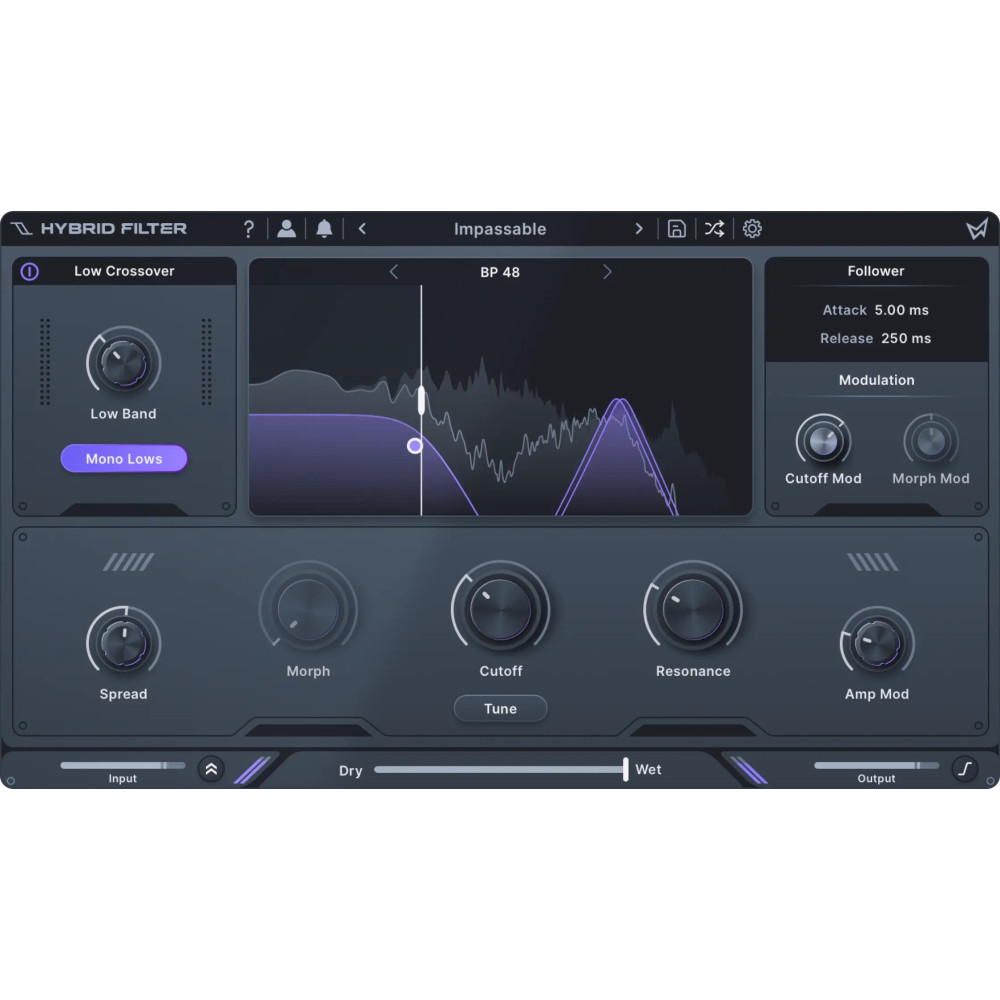
Task: Click the Input level slider
Action: coord(122,765)
